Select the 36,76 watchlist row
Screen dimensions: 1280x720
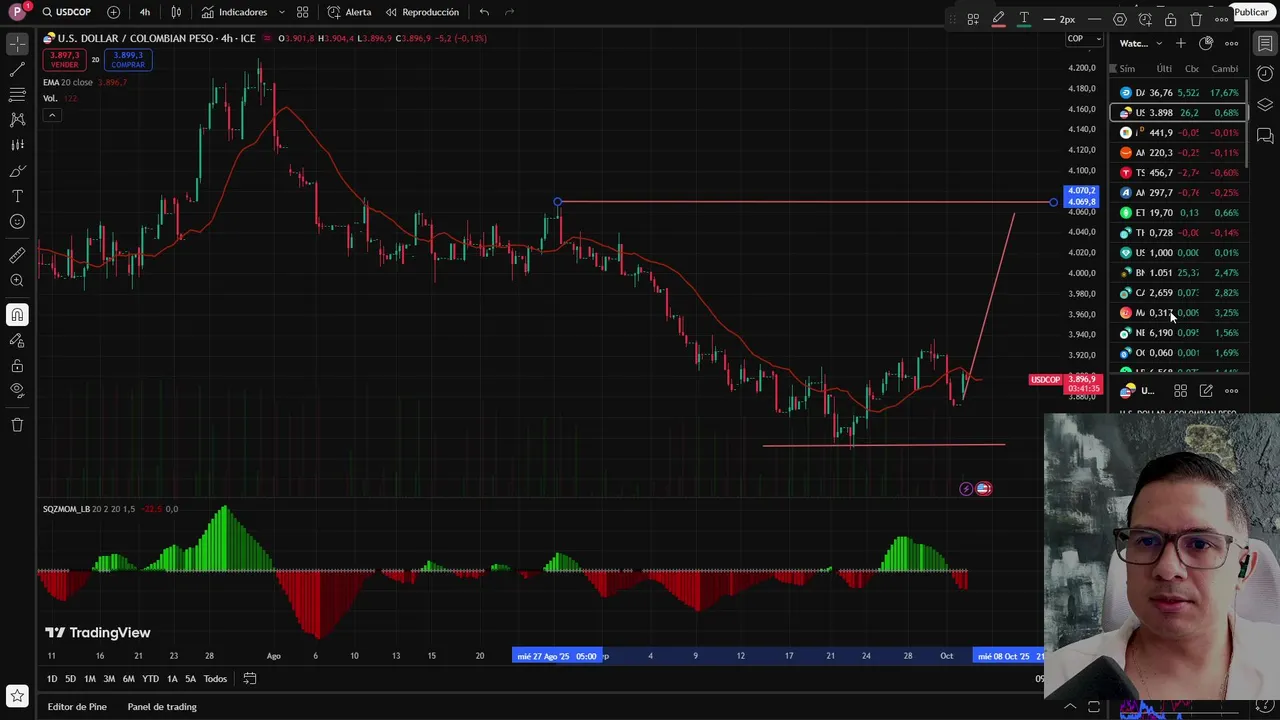pyautogui.click(x=1179, y=93)
